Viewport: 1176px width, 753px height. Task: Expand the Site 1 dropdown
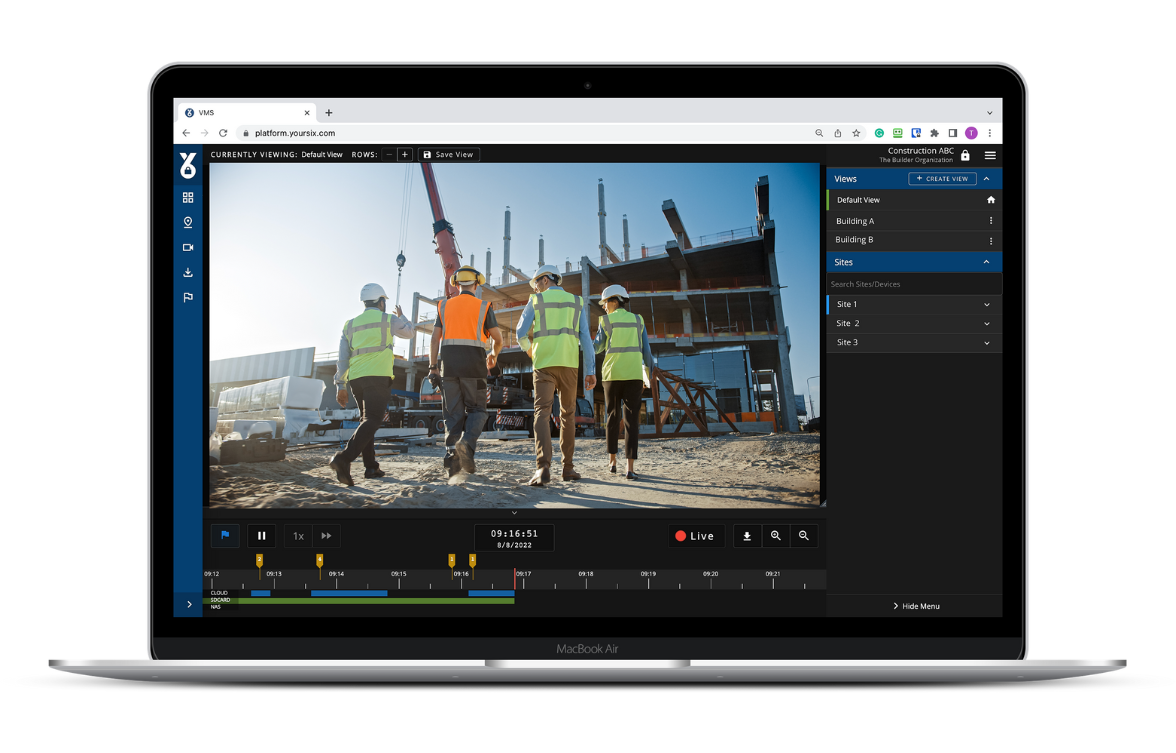(x=986, y=305)
